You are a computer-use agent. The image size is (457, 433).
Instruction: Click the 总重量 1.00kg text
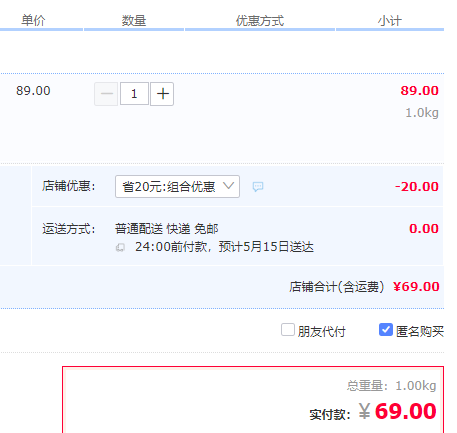[391, 386]
